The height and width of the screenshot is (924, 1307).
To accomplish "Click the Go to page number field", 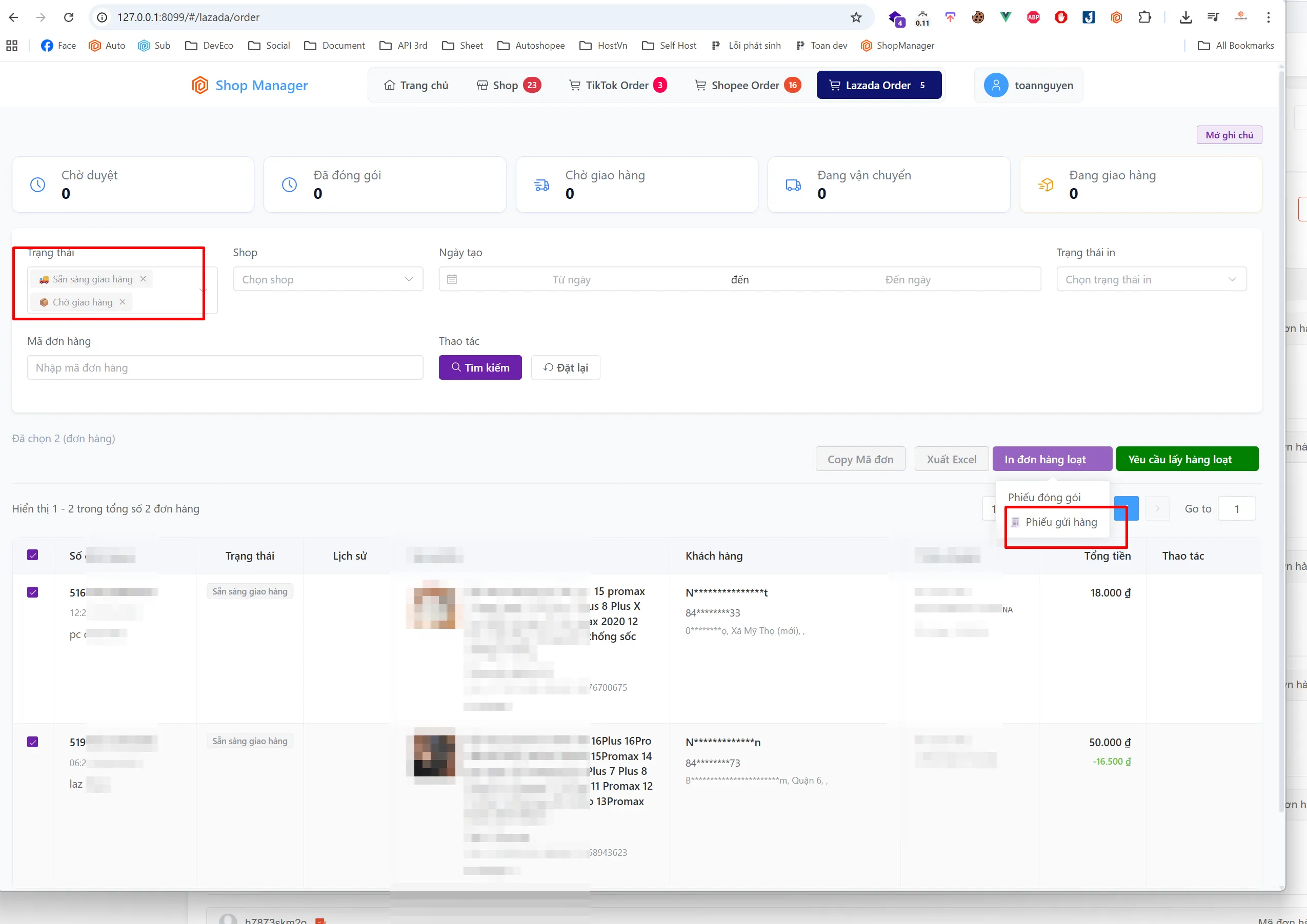I will click(x=1236, y=509).
